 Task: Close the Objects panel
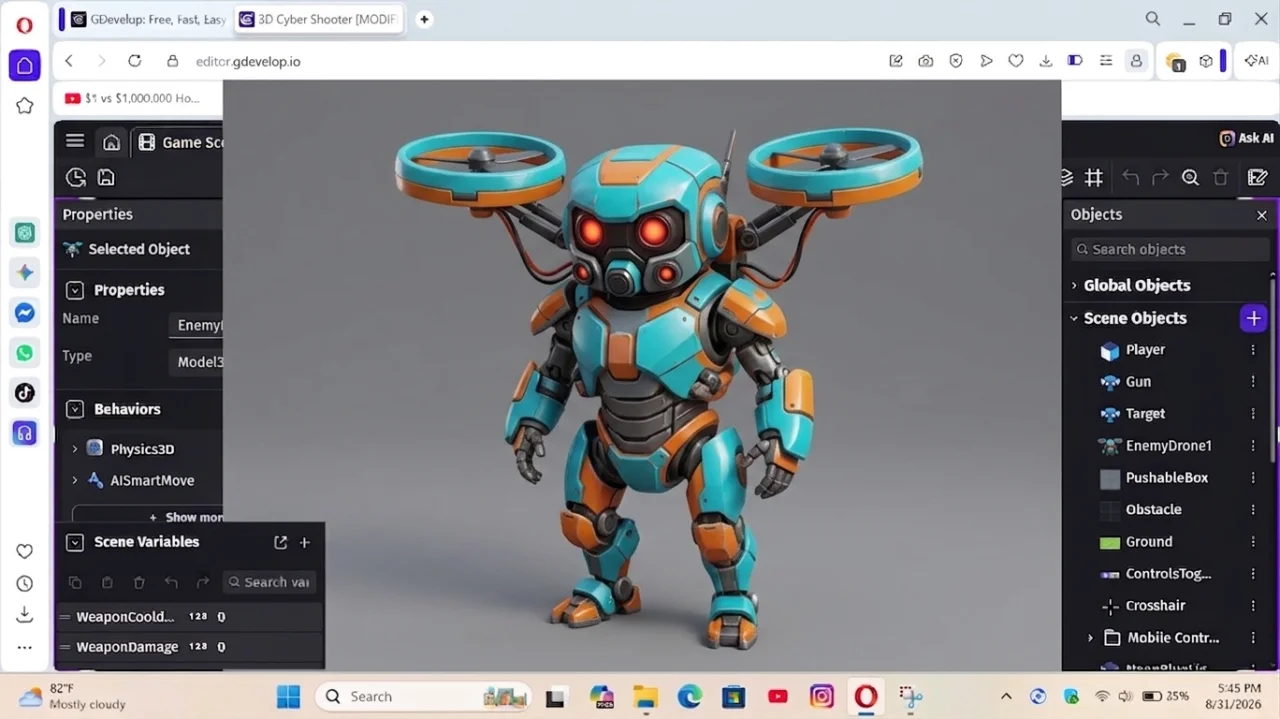[1261, 215]
